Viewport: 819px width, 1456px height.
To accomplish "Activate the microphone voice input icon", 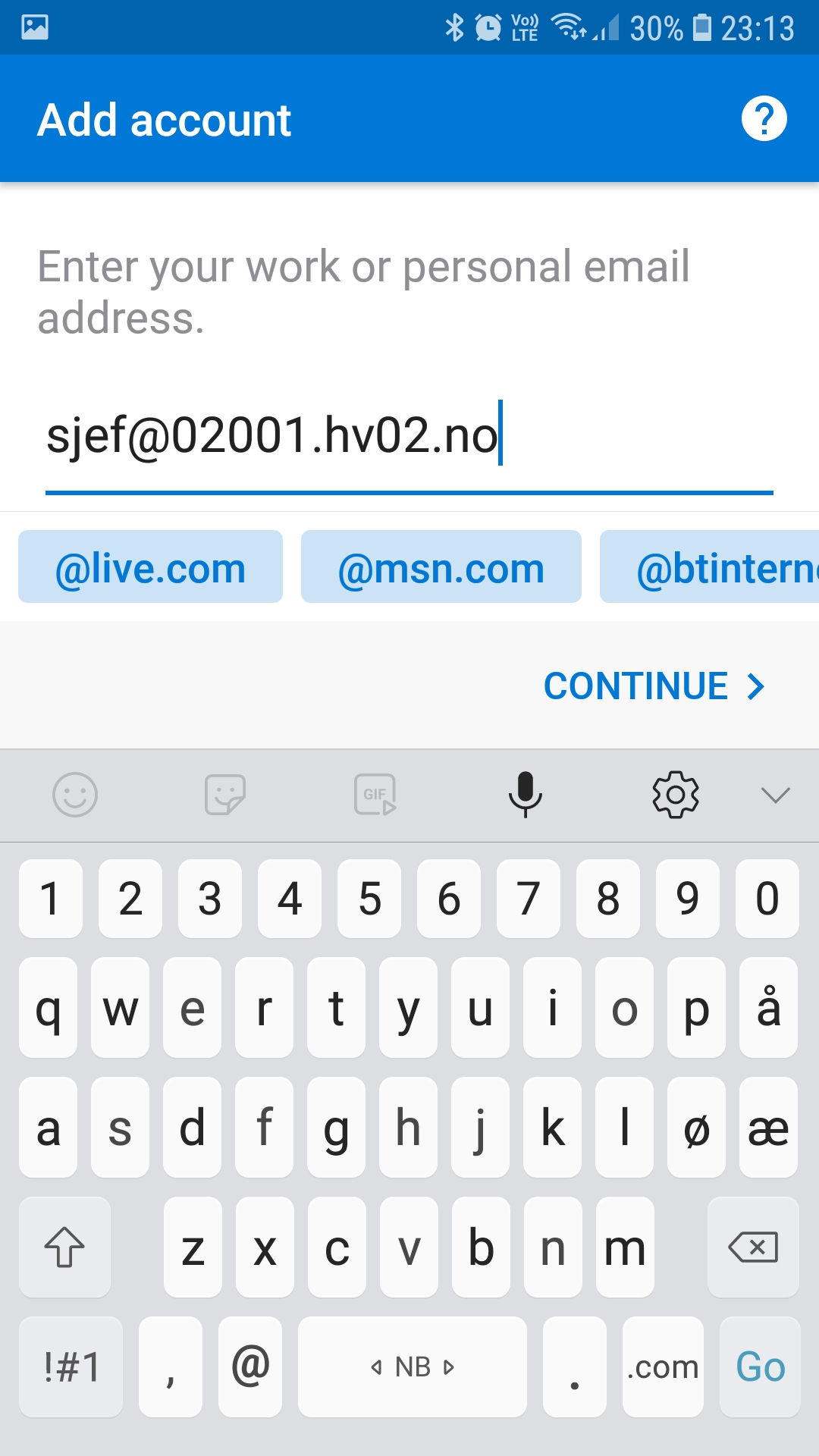I will [x=525, y=795].
